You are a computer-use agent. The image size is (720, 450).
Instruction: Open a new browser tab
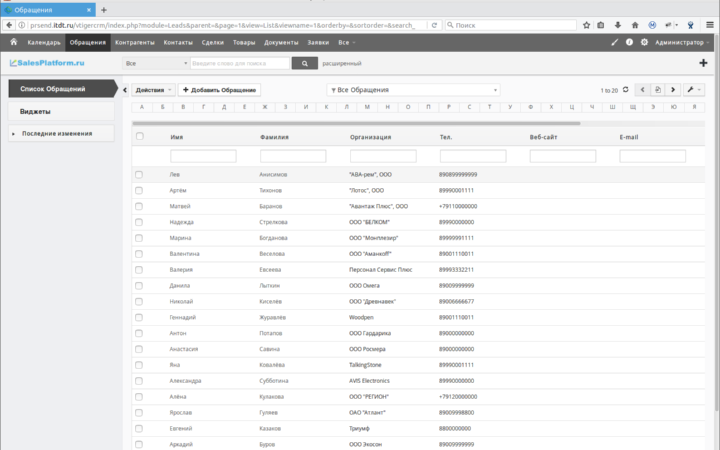(x=104, y=10)
